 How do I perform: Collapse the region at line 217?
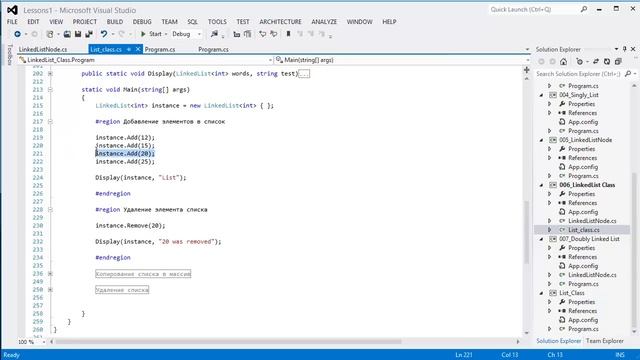click(50, 122)
